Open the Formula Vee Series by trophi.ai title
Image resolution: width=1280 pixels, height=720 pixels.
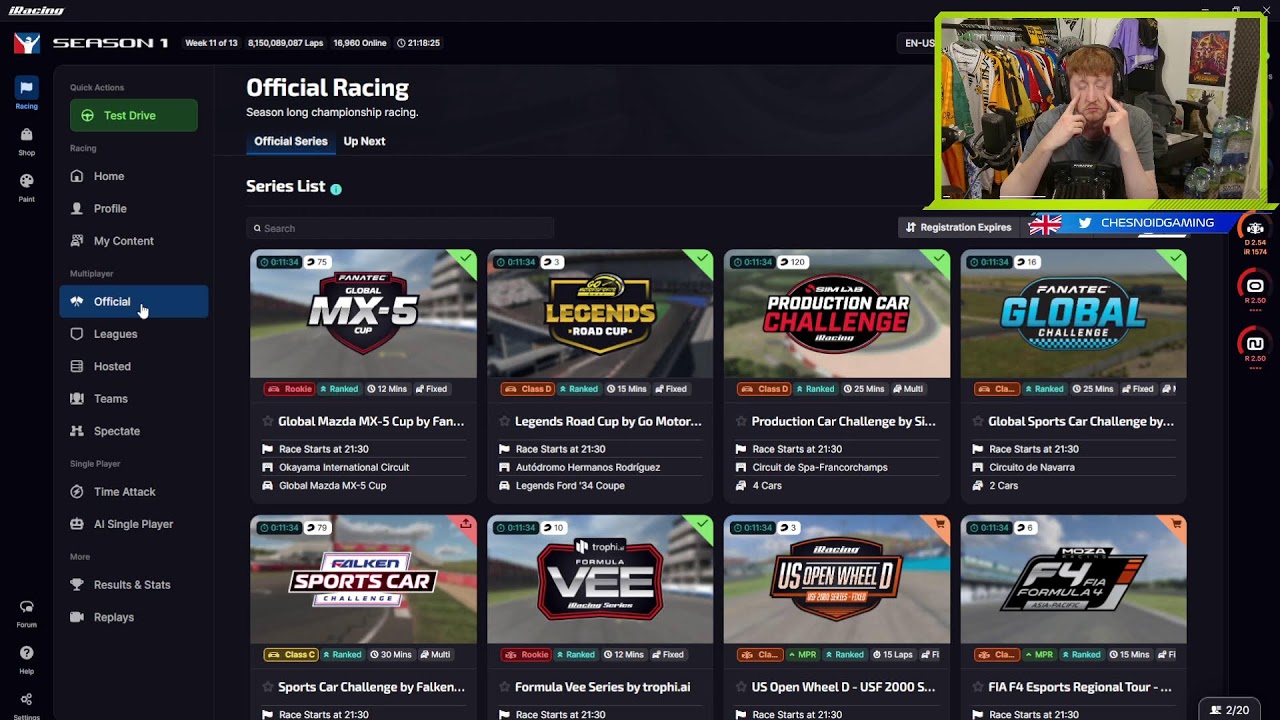pyautogui.click(x=602, y=687)
